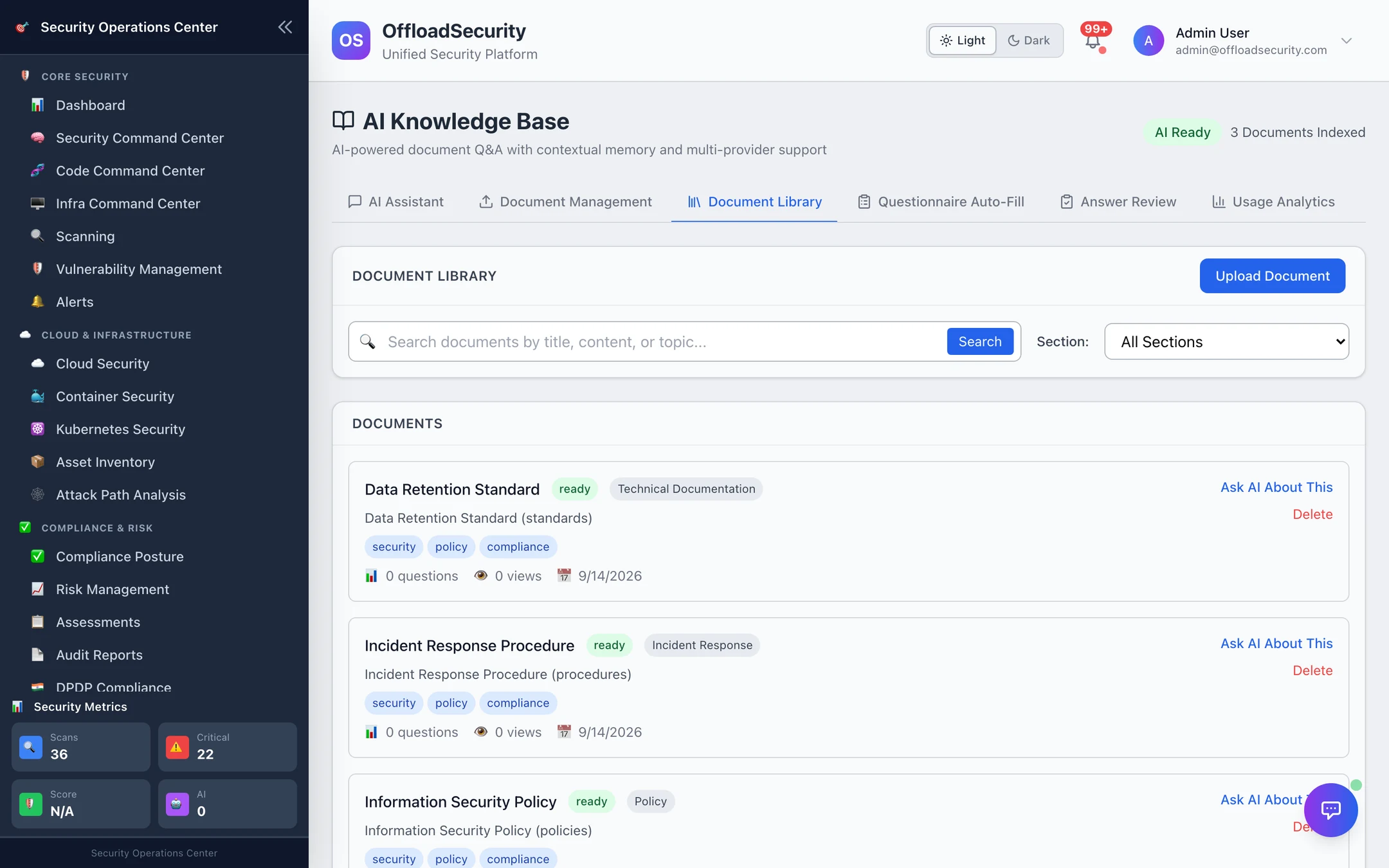Open the Scans metric card showing 36
This screenshot has width=1389, height=868.
point(81,747)
